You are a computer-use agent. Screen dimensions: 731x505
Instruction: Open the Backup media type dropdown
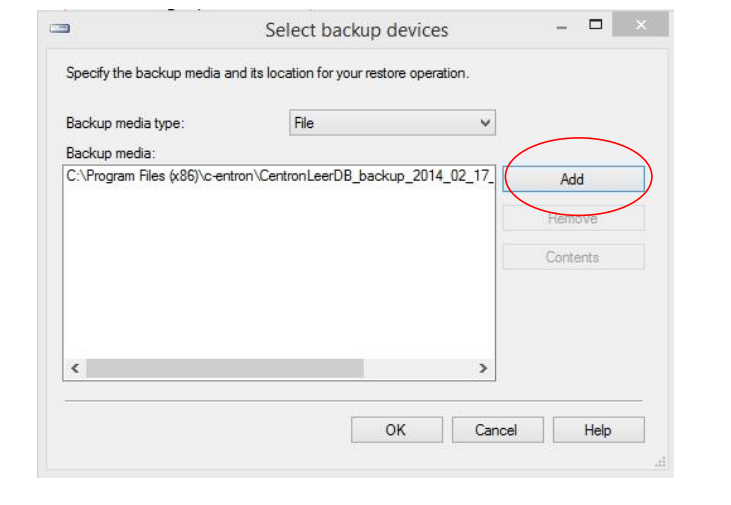(392, 123)
